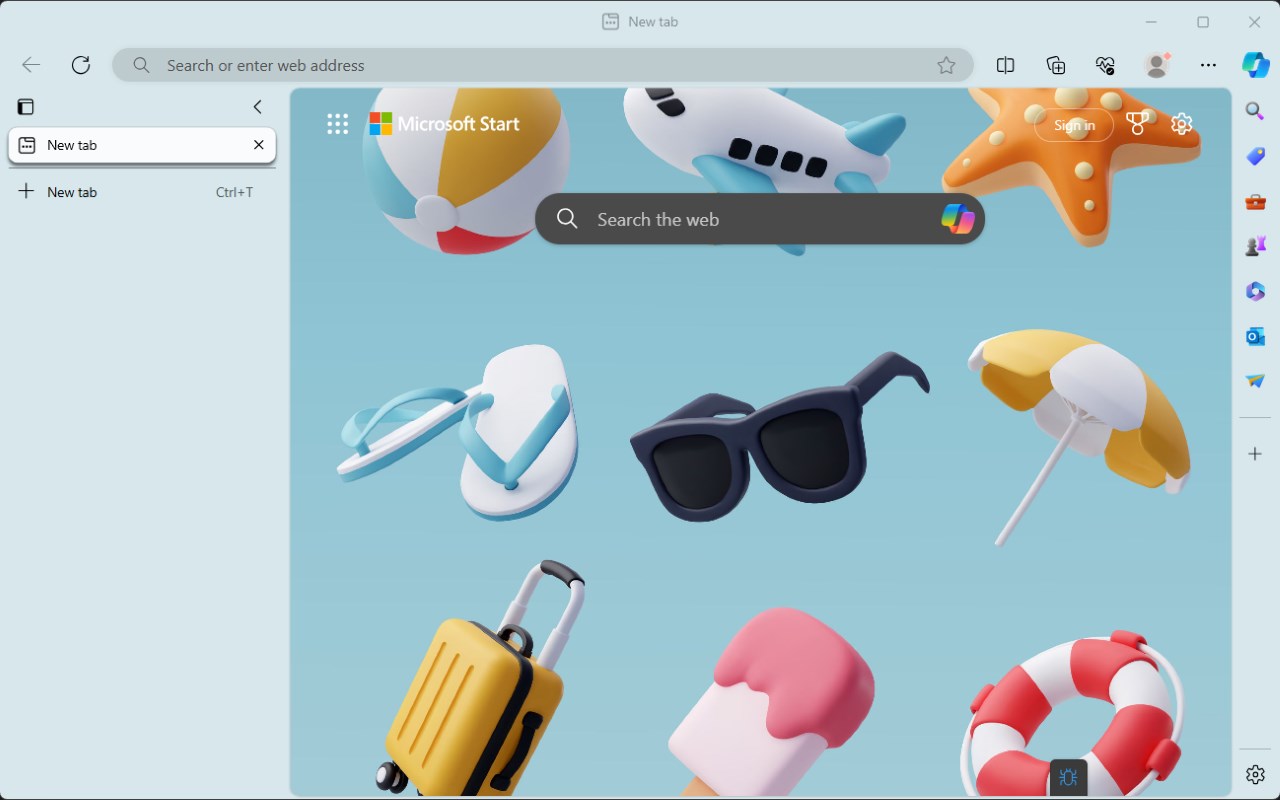
Task: Click the Copilot icon in search box
Action: (x=957, y=218)
